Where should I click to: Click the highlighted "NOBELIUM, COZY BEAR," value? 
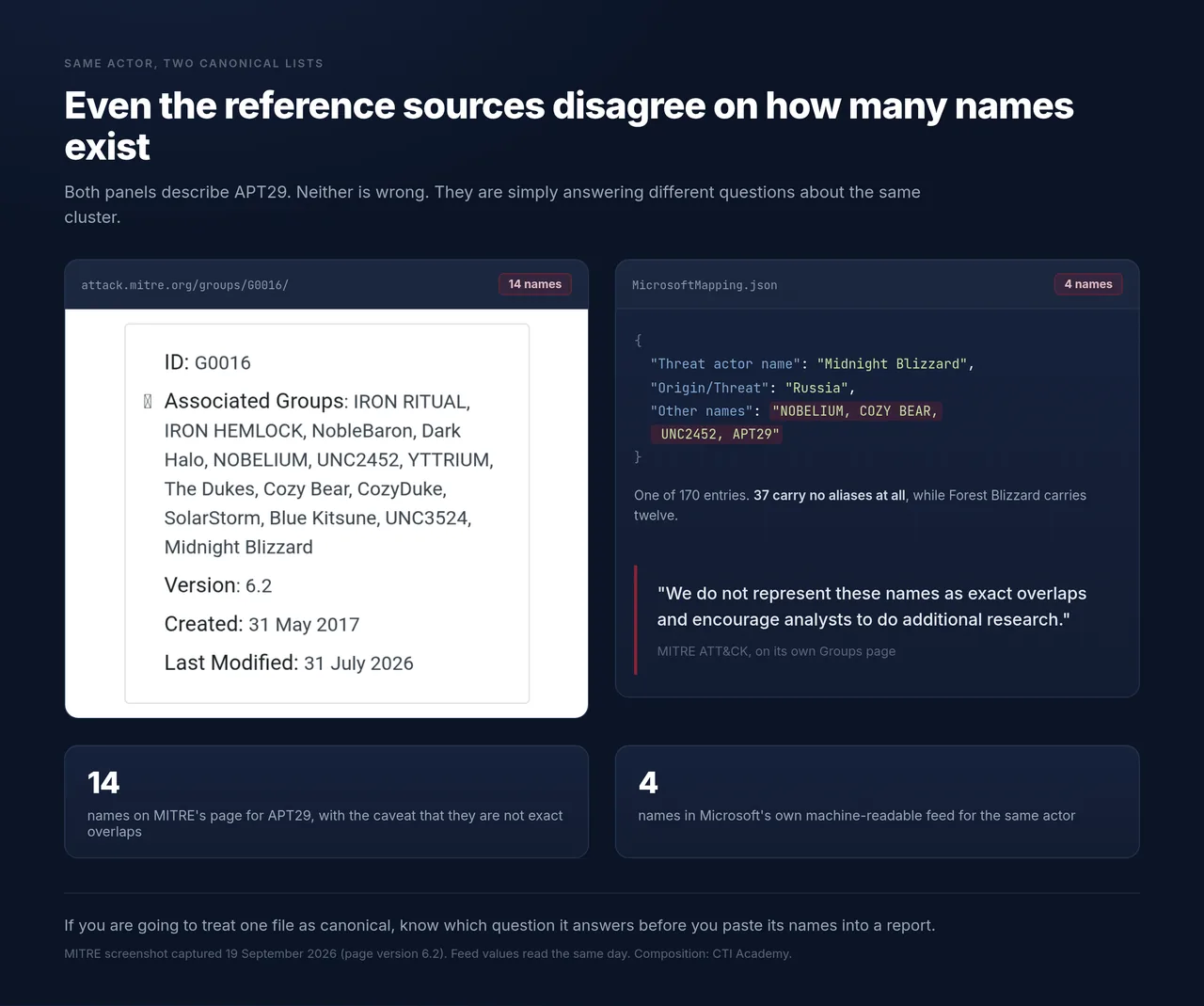click(855, 411)
